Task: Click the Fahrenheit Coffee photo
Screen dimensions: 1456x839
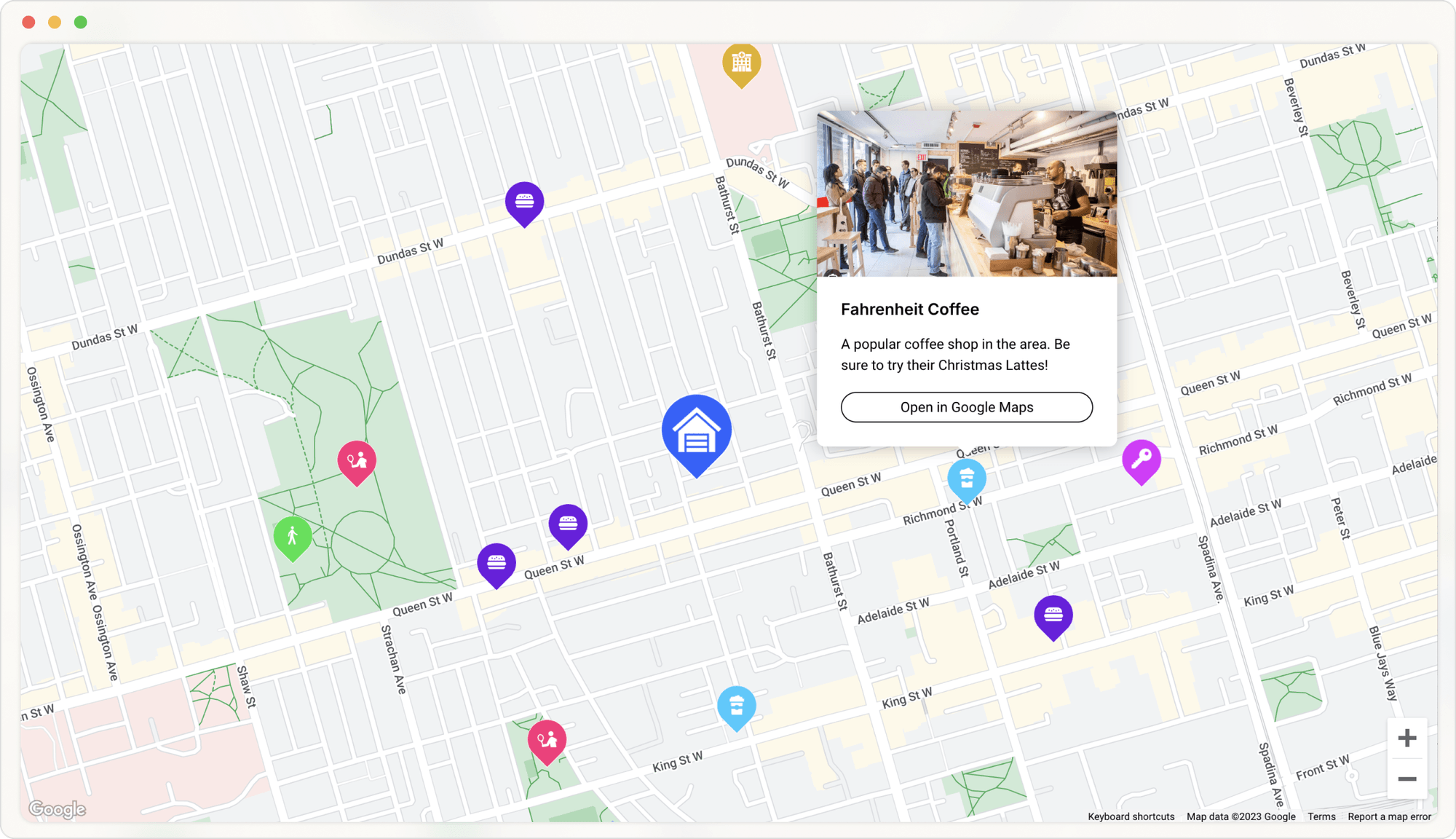Action: coord(967,195)
